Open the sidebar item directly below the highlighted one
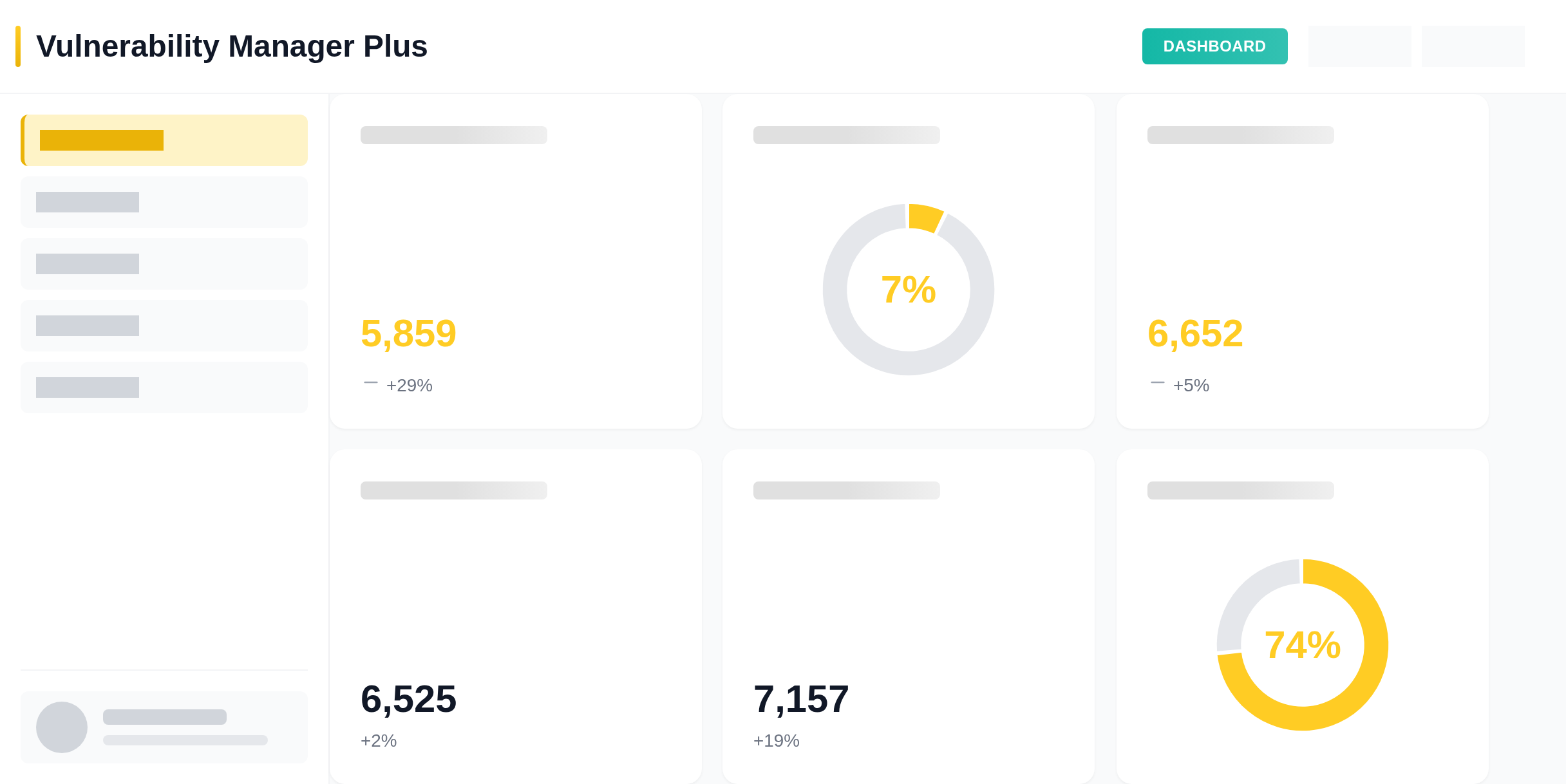Screen dimensions: 1566x784 (164, 202)
